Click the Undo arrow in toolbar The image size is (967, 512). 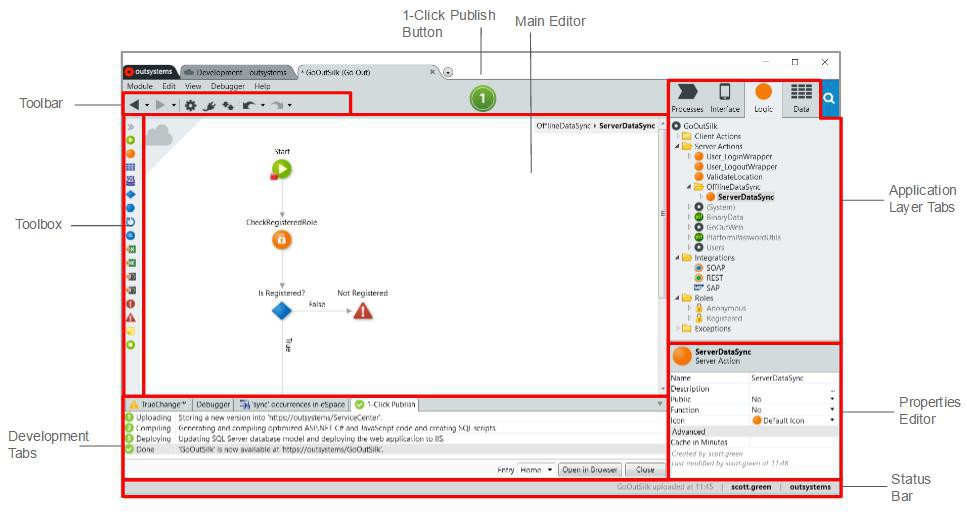click(x=249, y=105)
